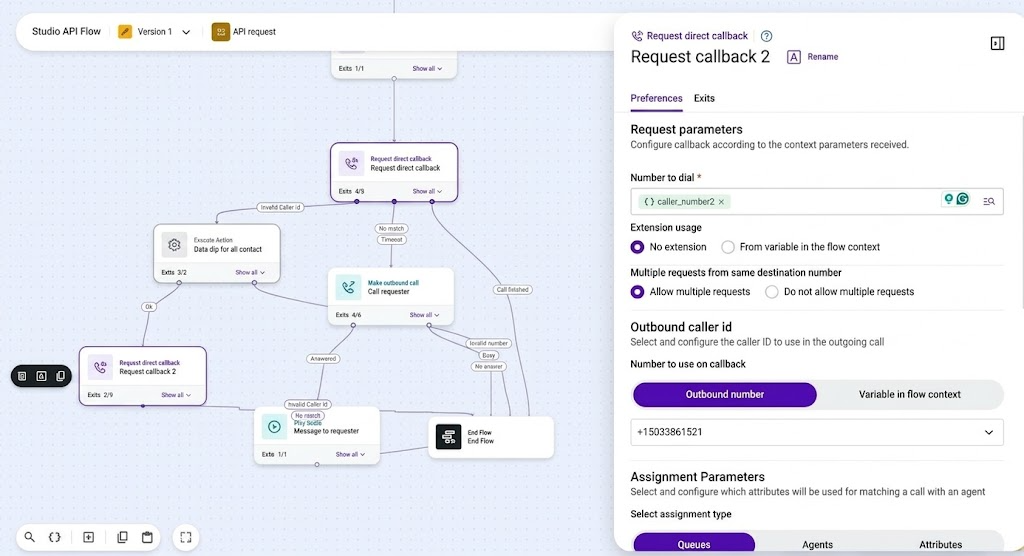Click the Invalid number exit label
This screenshot has width=1024, height=556.
pos(488,343)
